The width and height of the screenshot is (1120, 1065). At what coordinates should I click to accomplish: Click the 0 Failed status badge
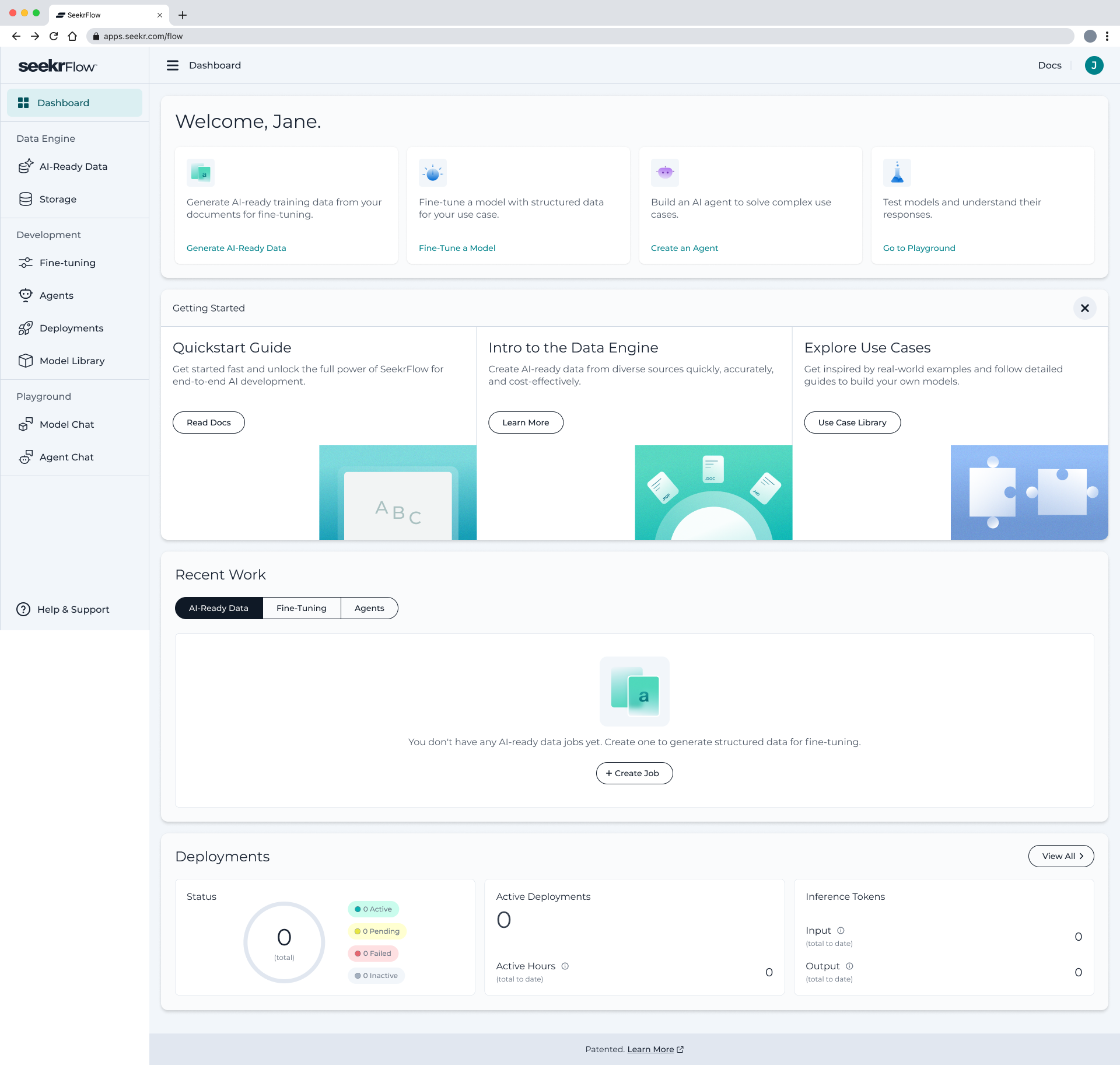point(373,954)
